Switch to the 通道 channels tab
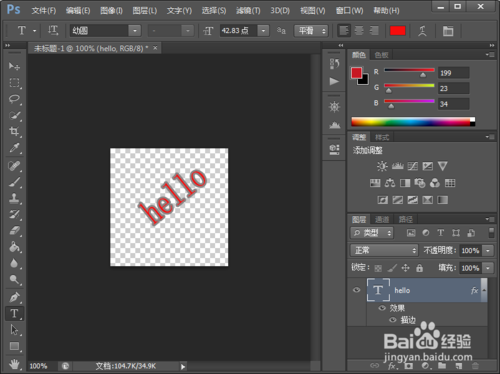Viewport: 500px width, 374px height. point(382,219)
